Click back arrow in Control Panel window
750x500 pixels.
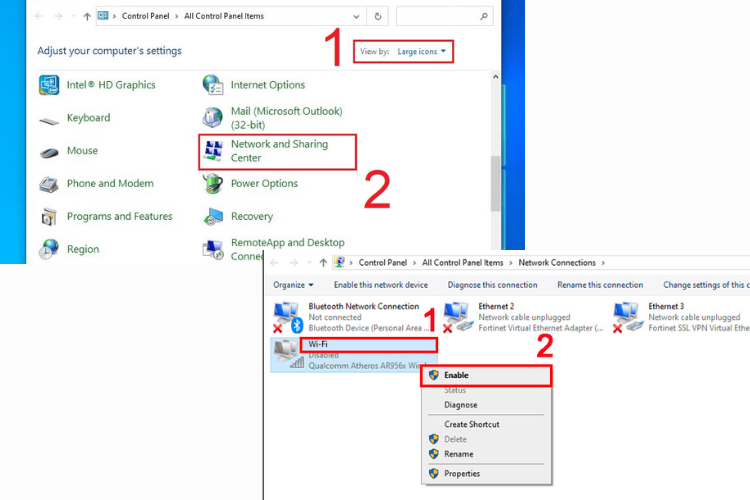pyautogui.click(x=40, y=16)
